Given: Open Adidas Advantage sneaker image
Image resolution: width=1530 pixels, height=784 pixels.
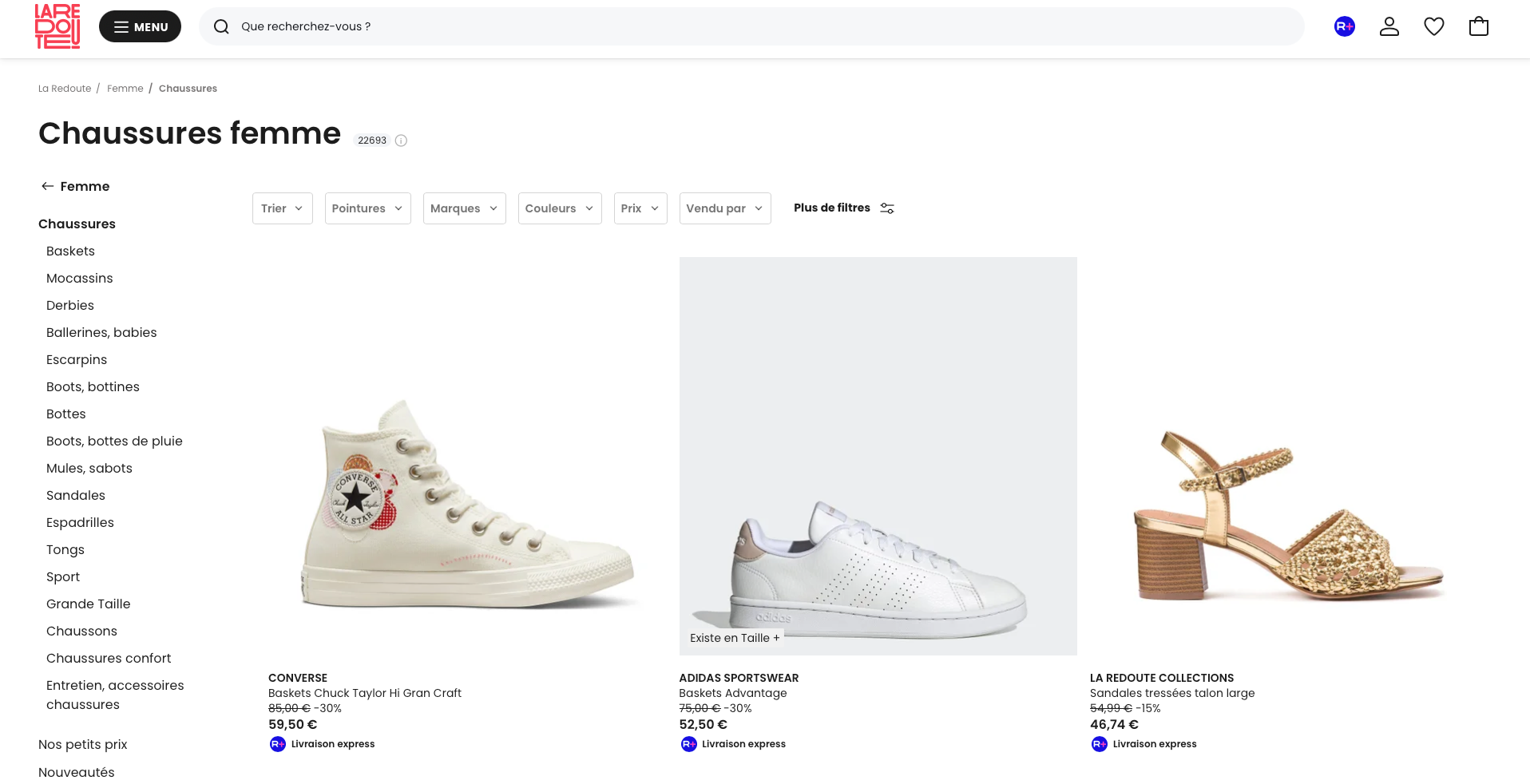Looking at the screenshot, I should click(878, 456).
